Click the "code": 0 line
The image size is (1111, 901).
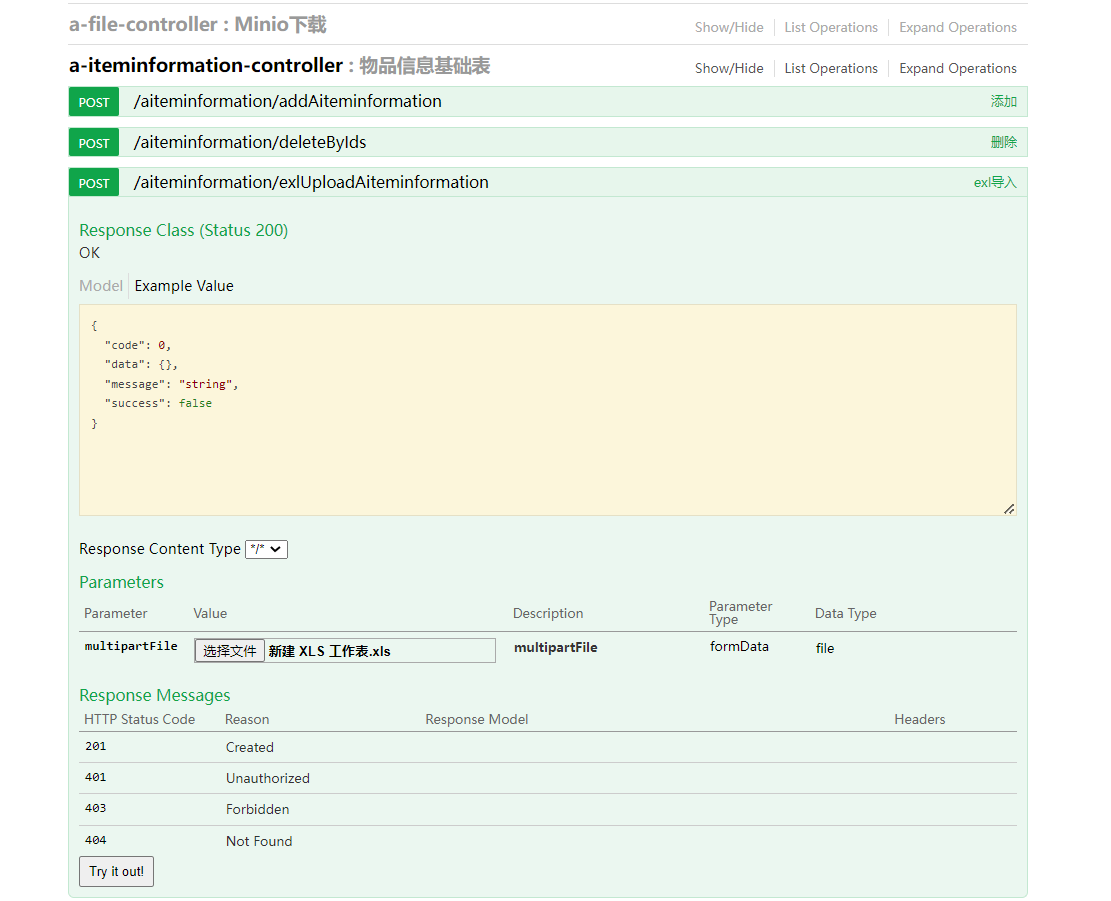137,345
